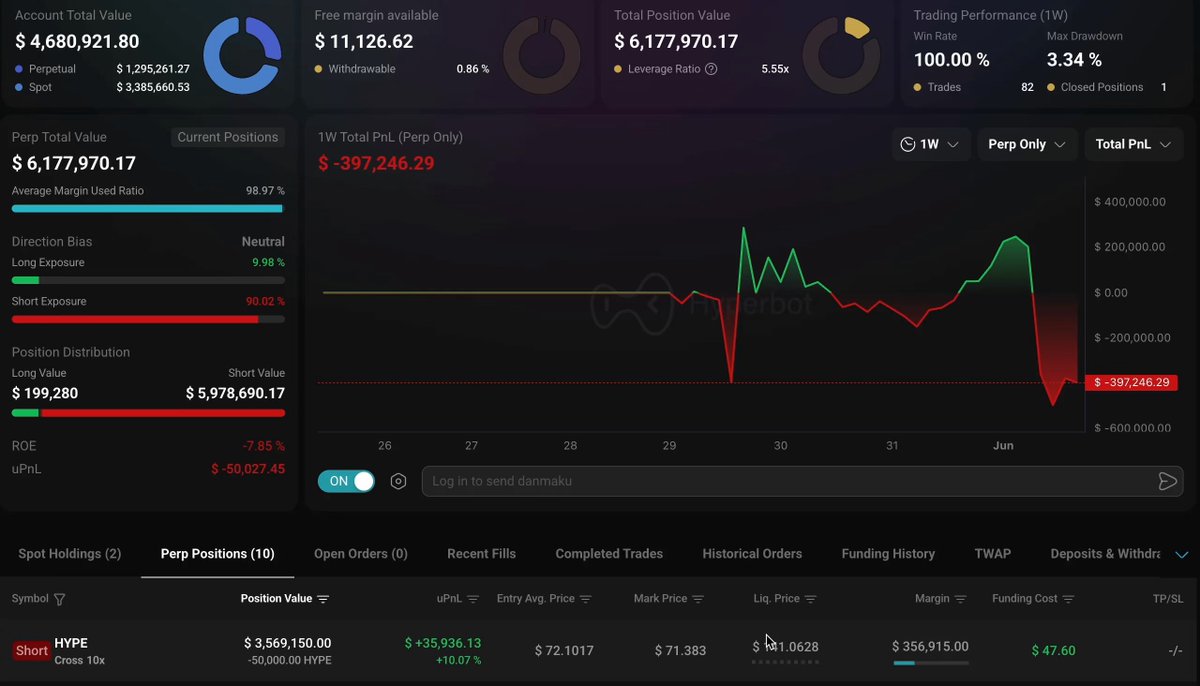
Task: Sort by Liq. Price column icon
Action: pos(811,599)
